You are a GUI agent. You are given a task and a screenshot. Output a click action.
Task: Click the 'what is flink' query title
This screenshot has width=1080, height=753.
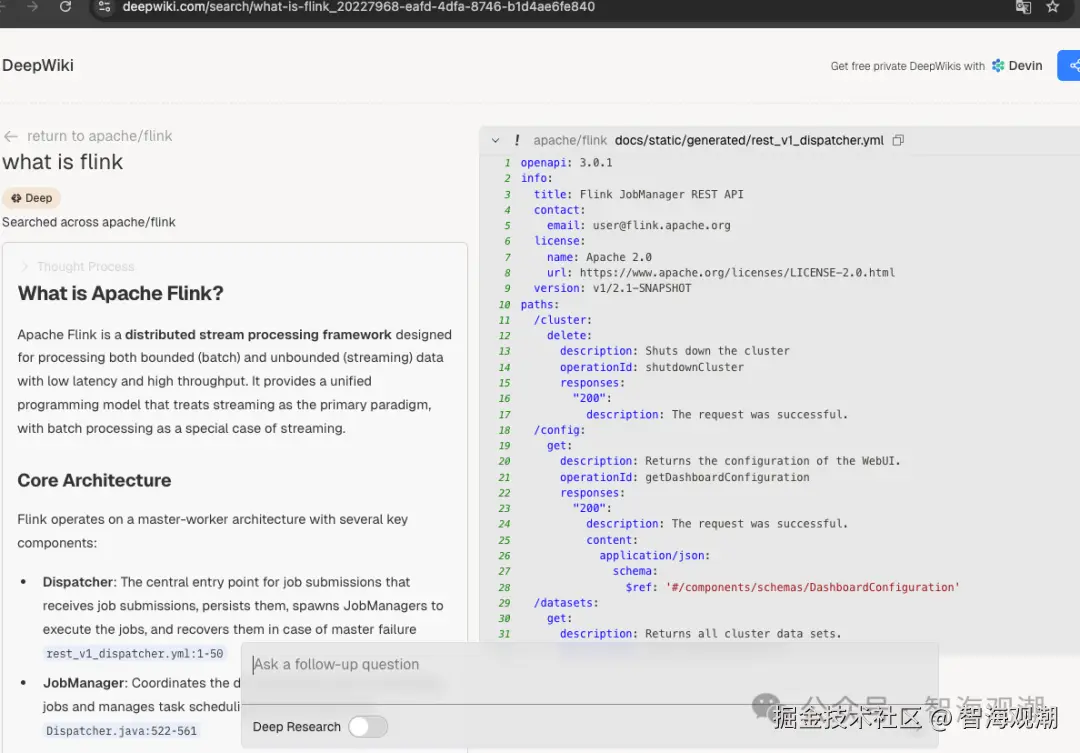pyautogui.click(x=62, y=162)
